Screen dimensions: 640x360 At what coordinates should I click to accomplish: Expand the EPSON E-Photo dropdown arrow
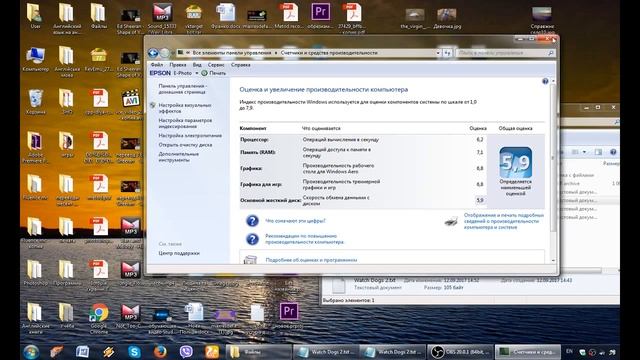click(197, 73)
